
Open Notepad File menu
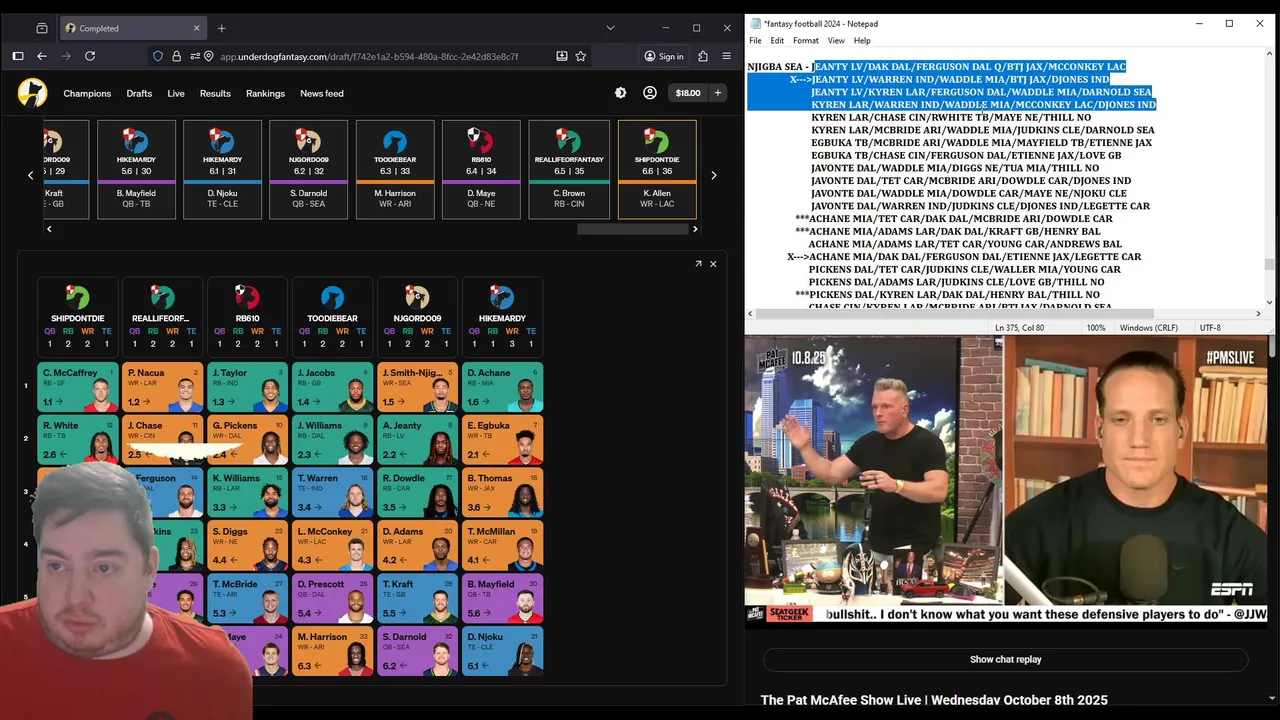point(755,41)
